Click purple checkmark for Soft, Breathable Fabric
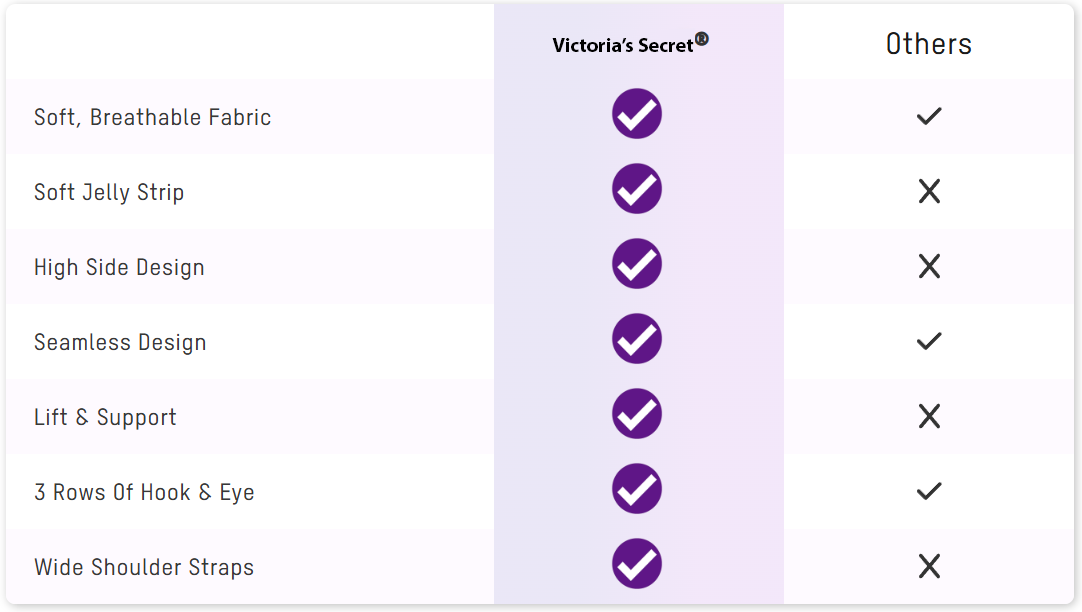 pyautogui.click(x=637, y=114)
